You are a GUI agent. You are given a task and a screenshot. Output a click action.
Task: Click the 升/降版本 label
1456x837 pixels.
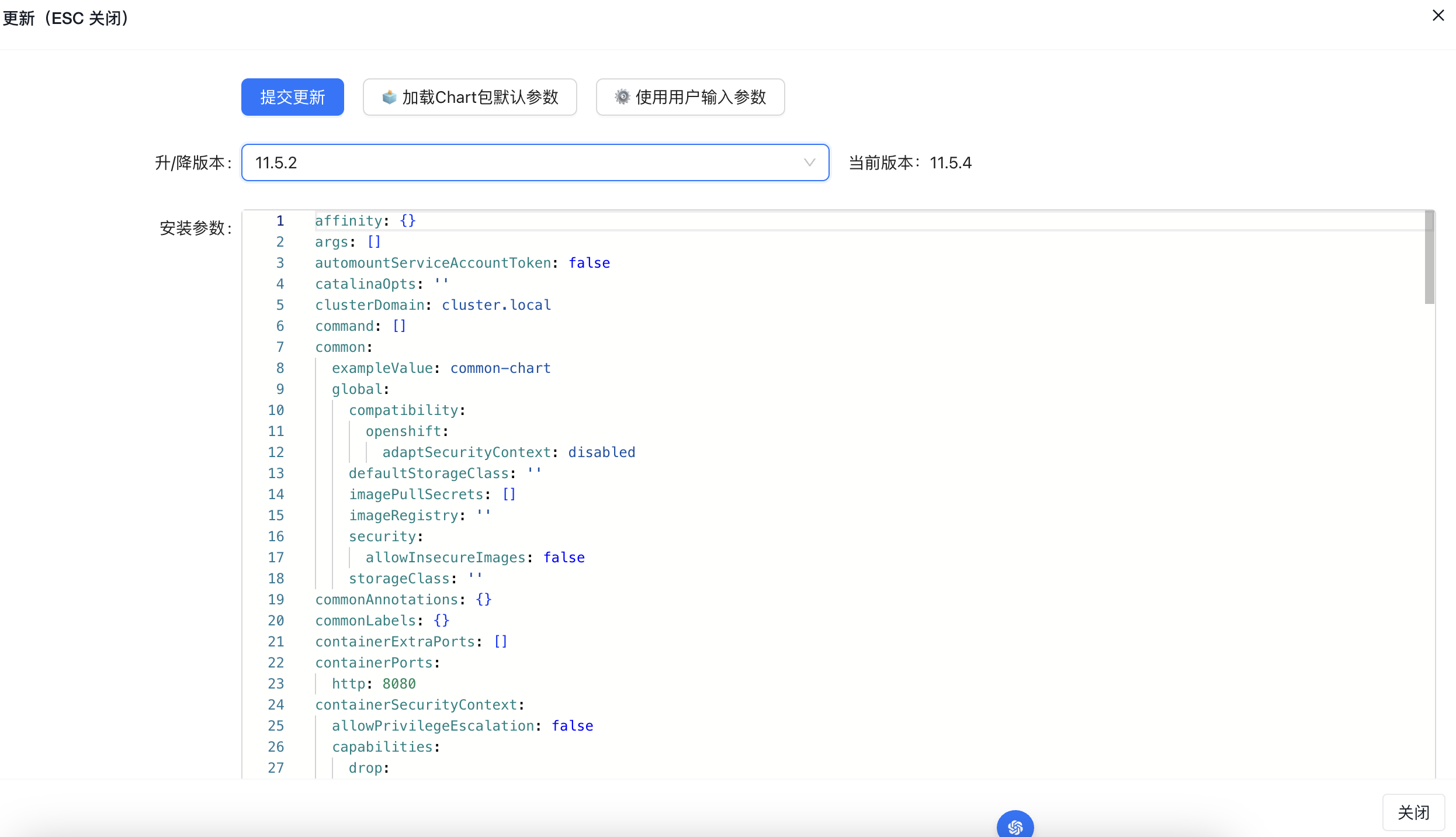tap(193, 162)
